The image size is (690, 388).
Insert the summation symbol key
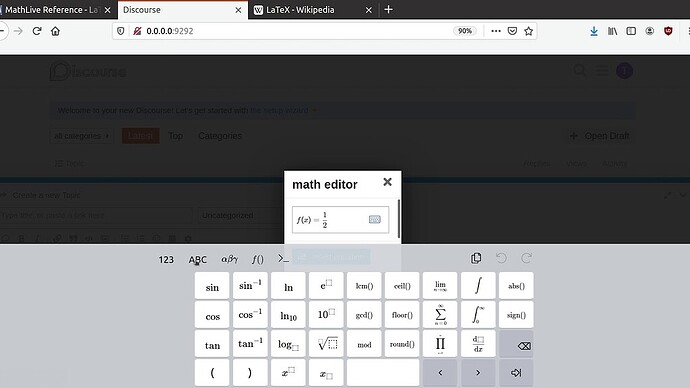pyautogui.click(x=440, y=315)
